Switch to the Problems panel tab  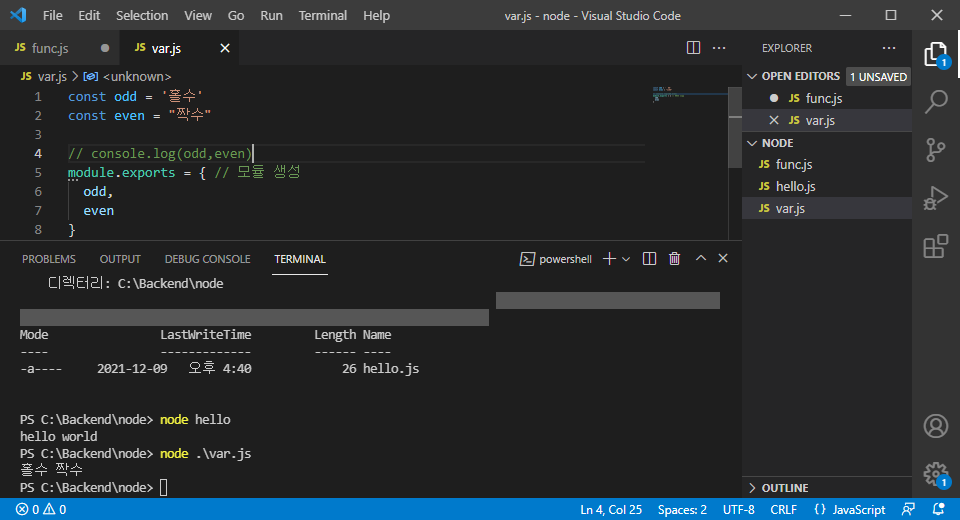[x=49, y=259]
